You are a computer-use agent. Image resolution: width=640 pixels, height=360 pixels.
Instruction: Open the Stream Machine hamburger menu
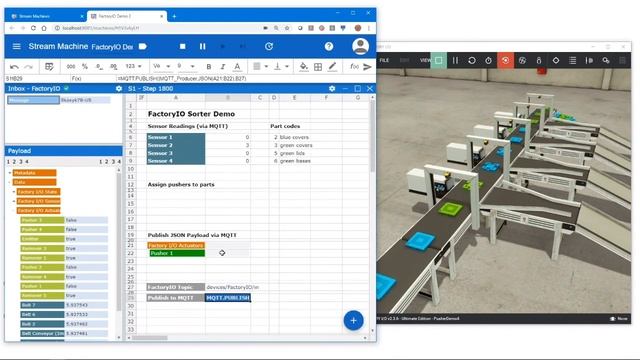tap(16, 47)
